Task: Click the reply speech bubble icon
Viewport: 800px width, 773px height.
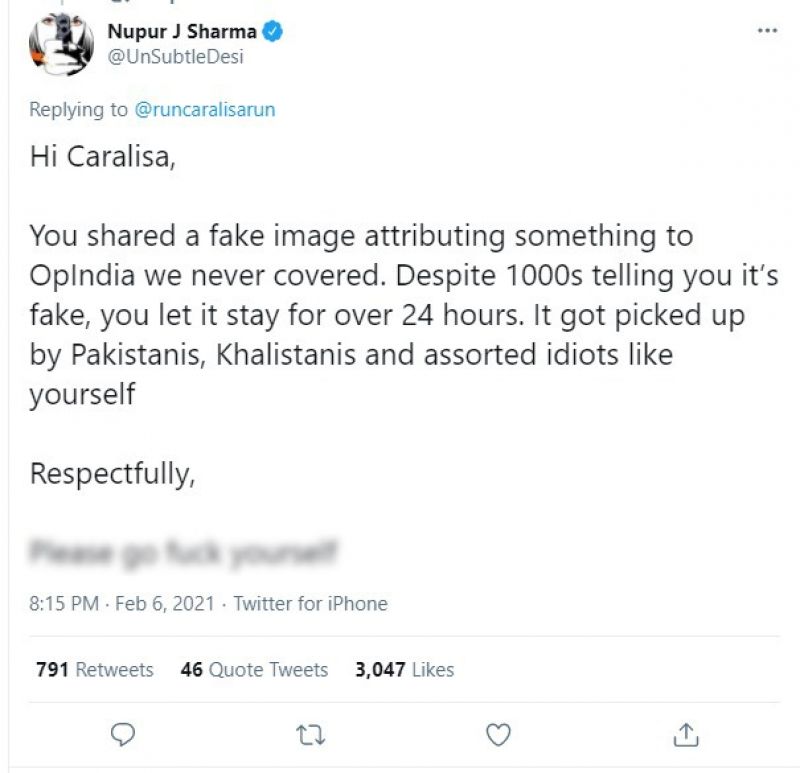Action: coord(122,735)
